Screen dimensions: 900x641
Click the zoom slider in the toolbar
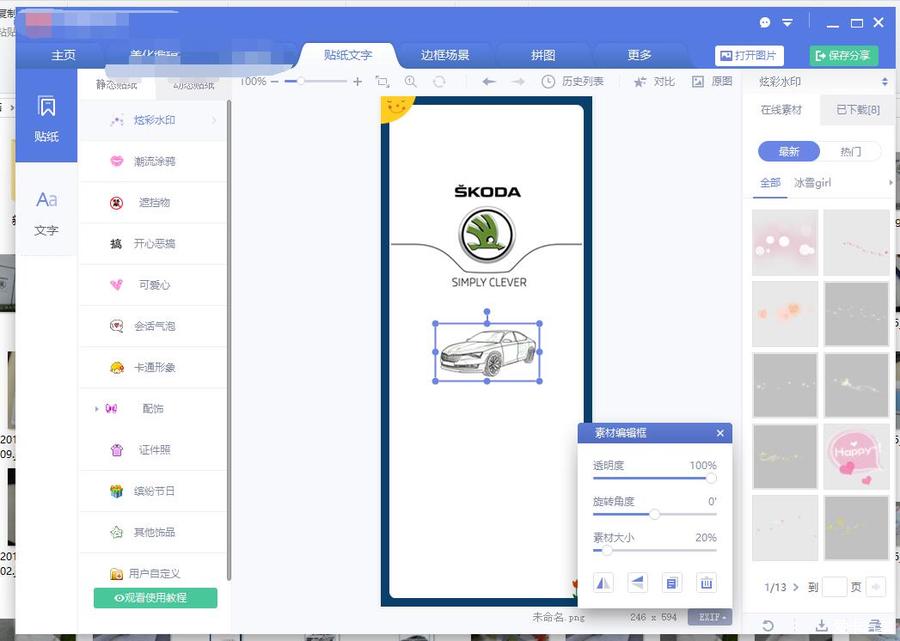click(x=315, y=82)
